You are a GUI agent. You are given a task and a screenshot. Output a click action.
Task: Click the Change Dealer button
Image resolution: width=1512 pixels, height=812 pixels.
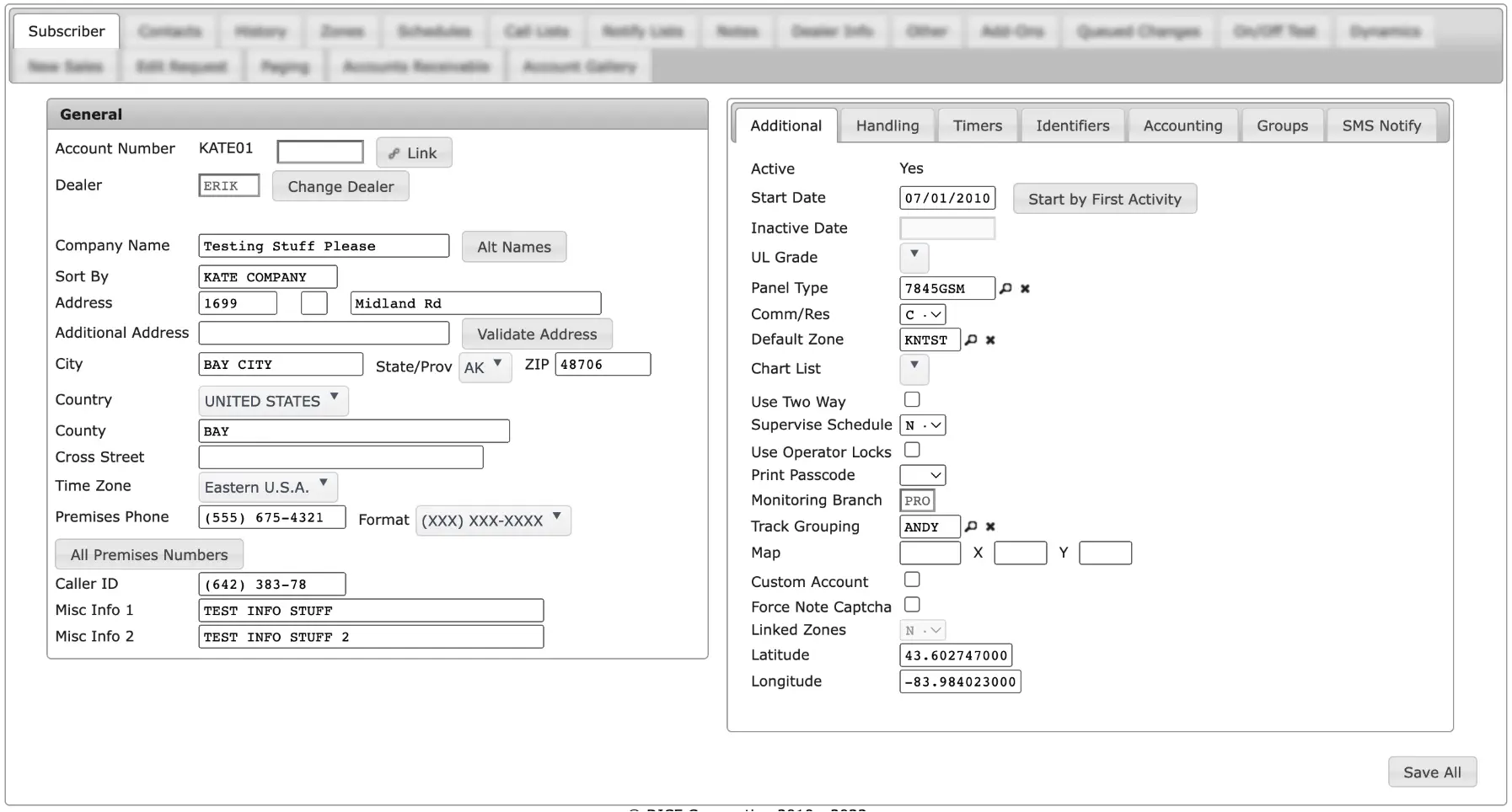click(340, 186)
